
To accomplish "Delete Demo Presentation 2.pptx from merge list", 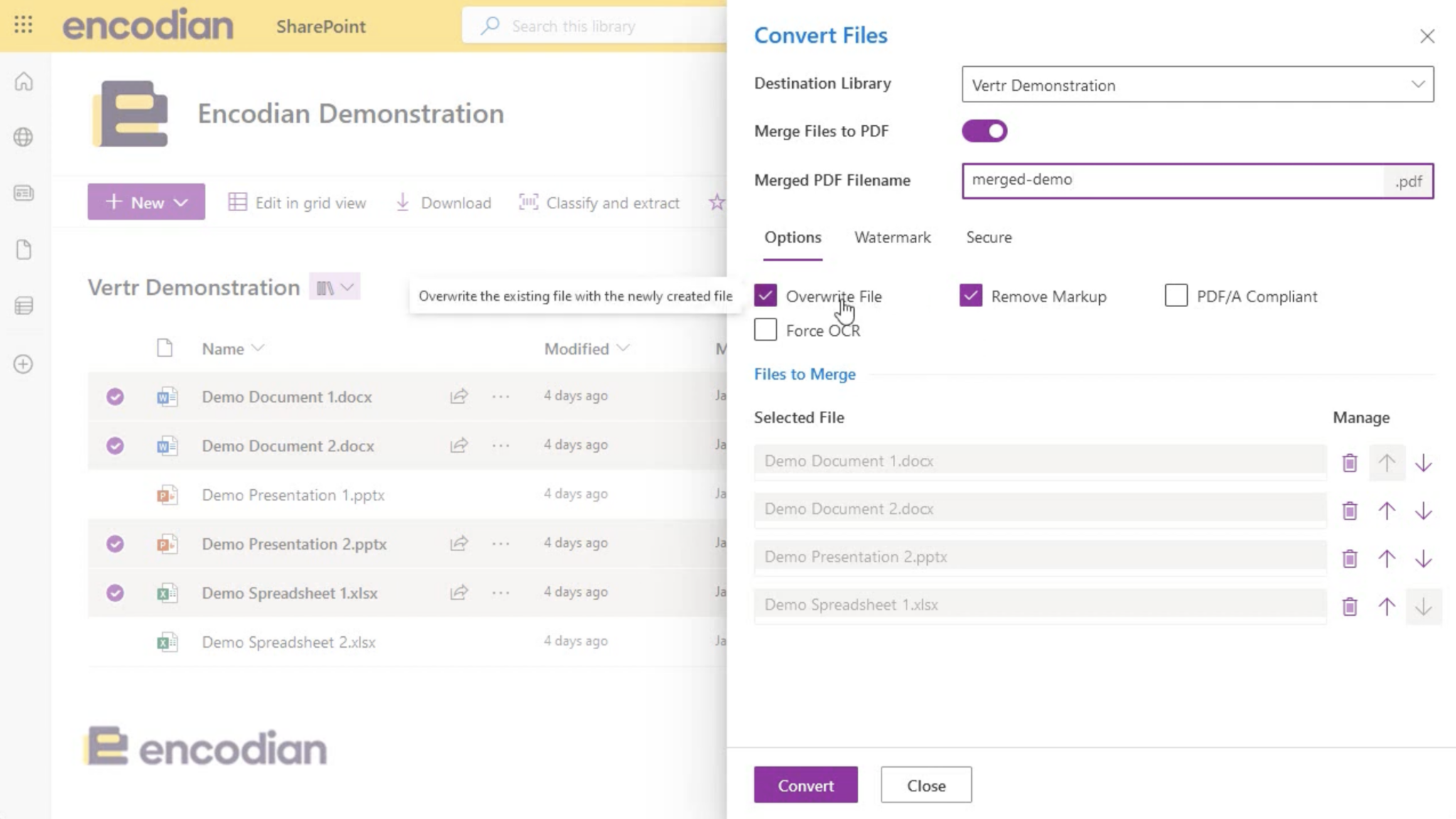I will coord(1349,559).
